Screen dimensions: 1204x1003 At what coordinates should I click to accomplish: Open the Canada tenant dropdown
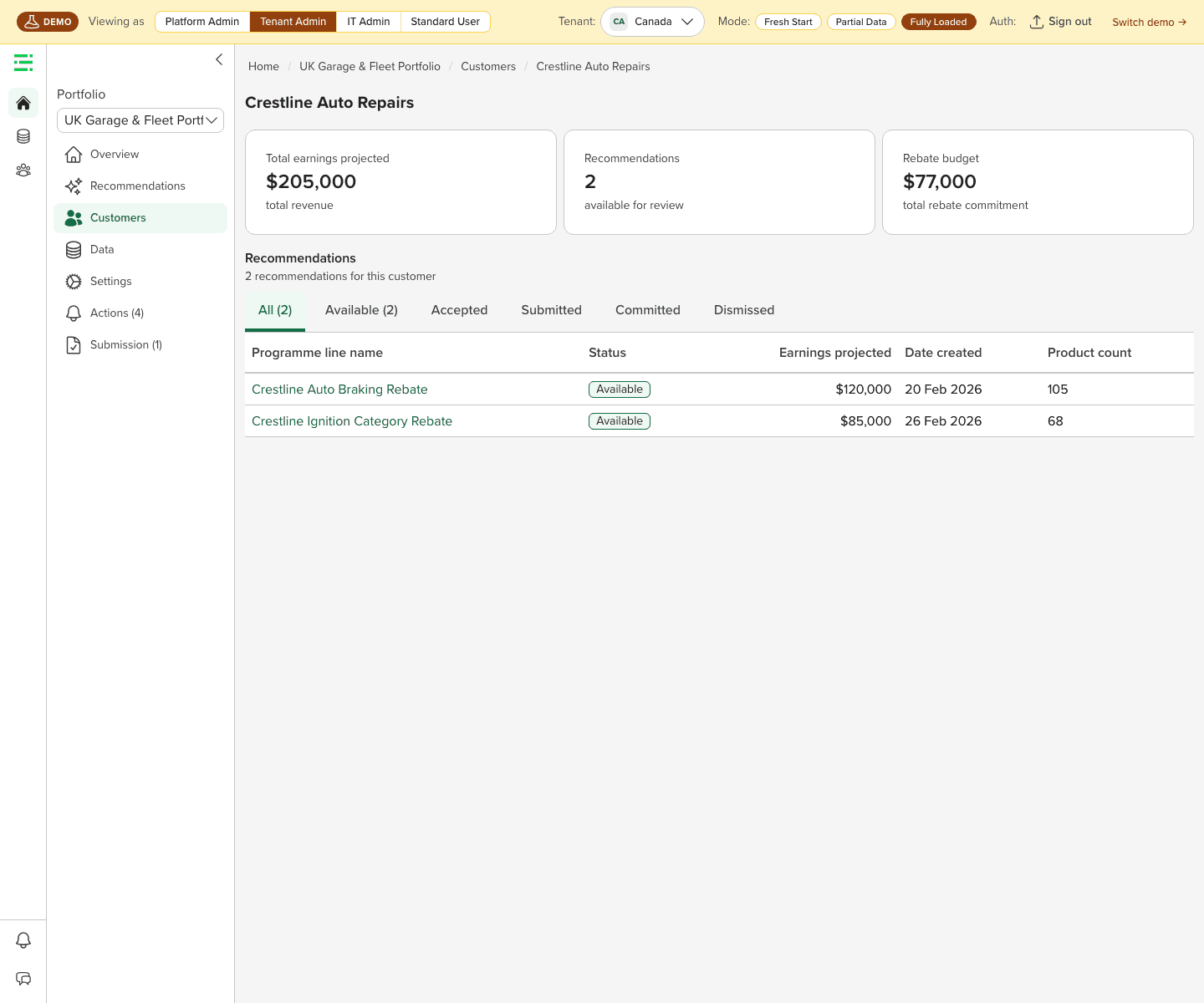pos(652,22)
